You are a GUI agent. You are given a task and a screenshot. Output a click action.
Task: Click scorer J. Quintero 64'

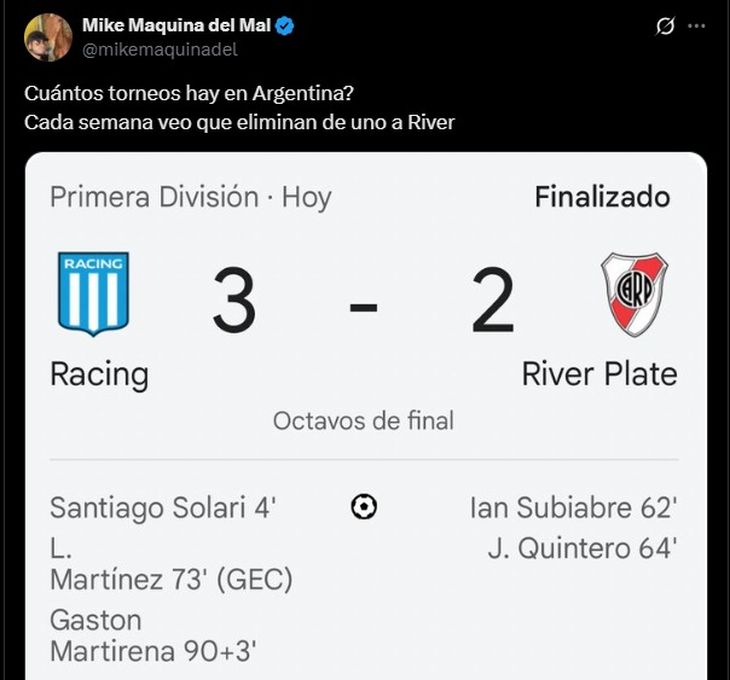point(582,548)
